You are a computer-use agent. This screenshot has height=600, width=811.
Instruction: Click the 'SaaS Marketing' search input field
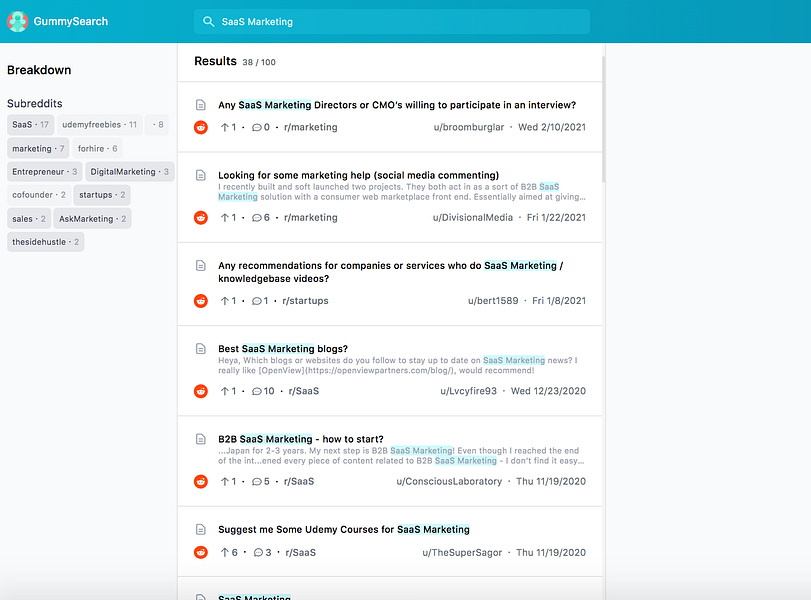[392, 22]
